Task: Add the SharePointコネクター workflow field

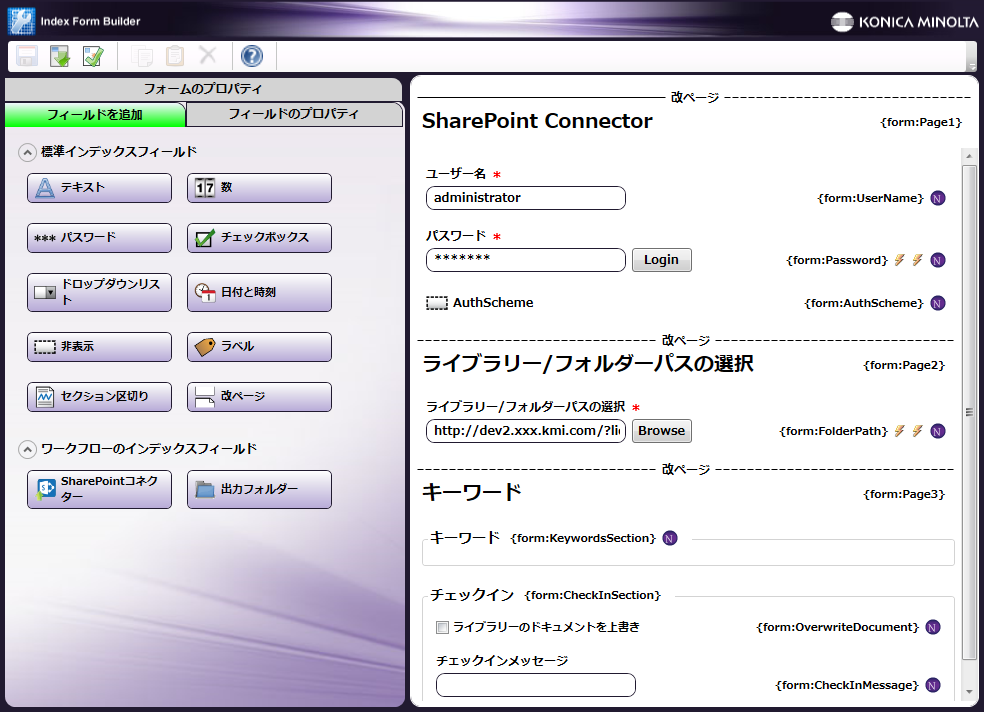Action: (99, 489)
